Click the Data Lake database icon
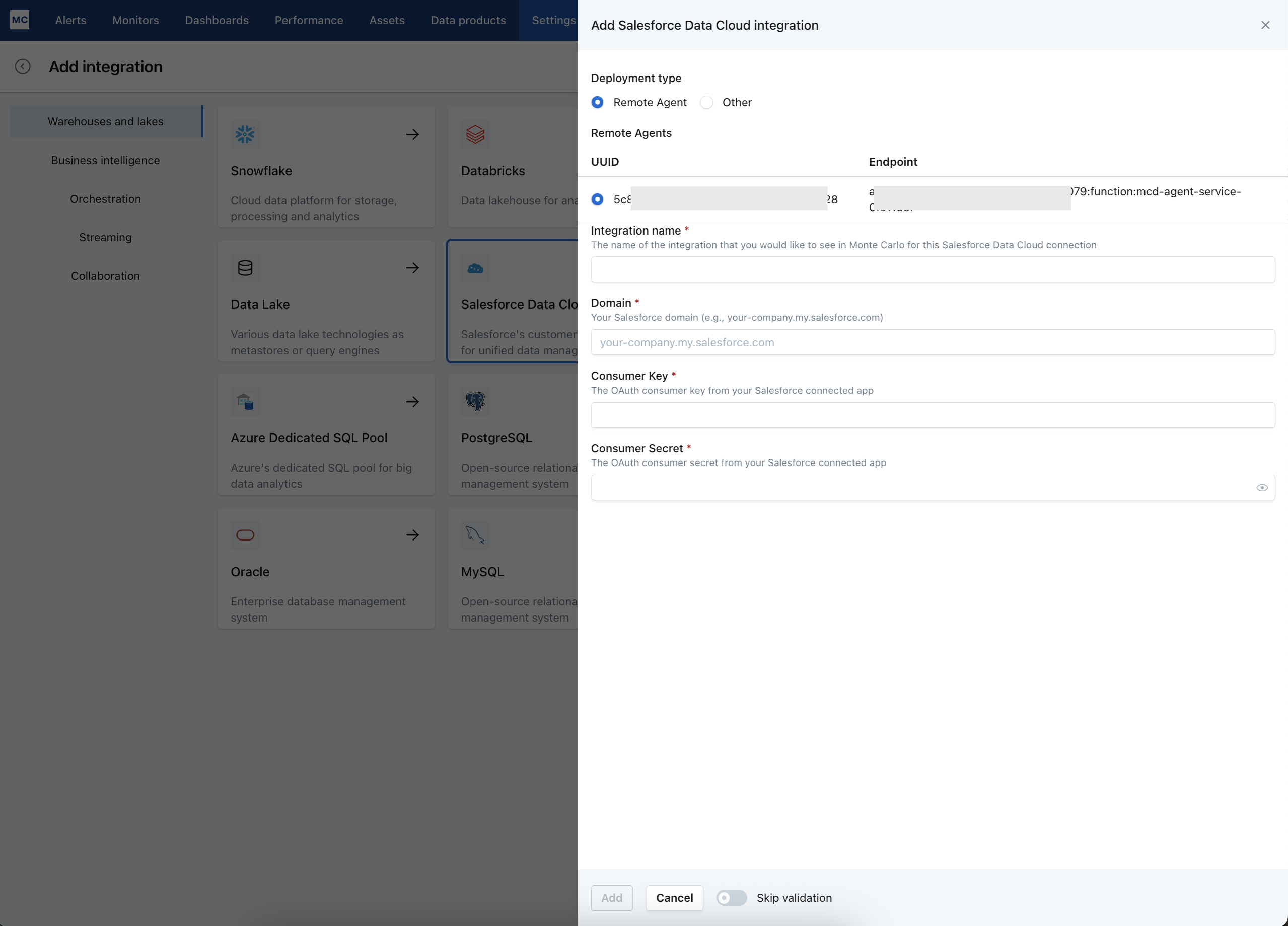1288x926 pixels. pos(245,268)
